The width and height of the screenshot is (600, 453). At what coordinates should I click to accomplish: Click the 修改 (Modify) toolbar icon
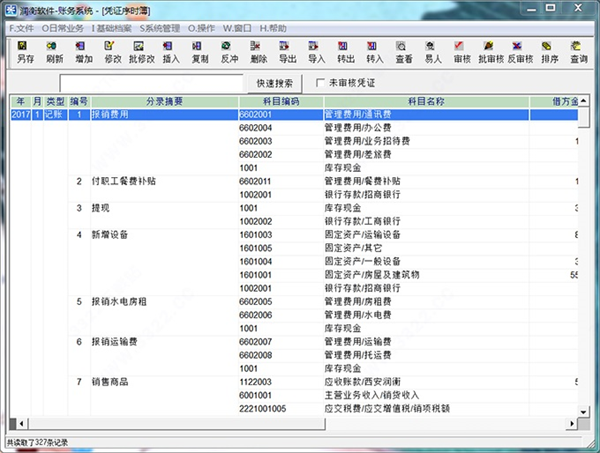point(112,52)
